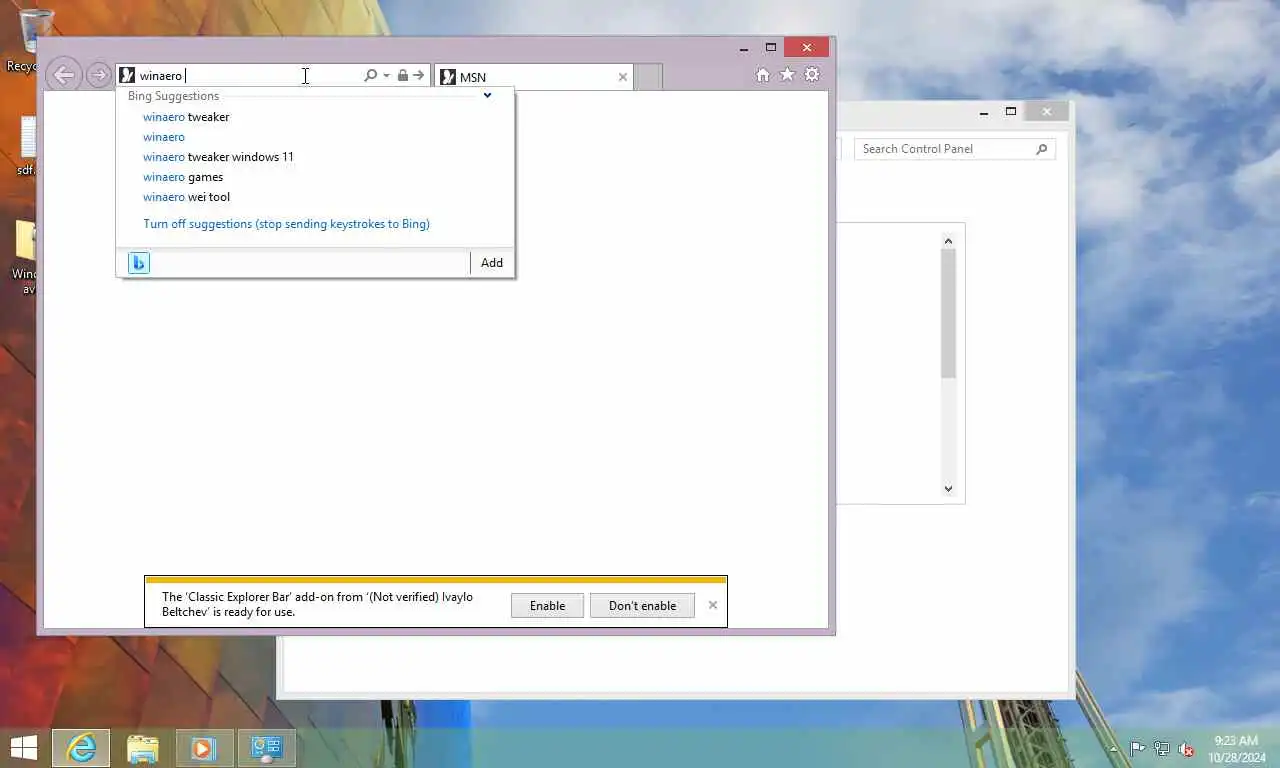Image resolution: width=1280 pixels, height=768 pixels.
Task: Click the network tray icon
Action: coord(1162,749)
